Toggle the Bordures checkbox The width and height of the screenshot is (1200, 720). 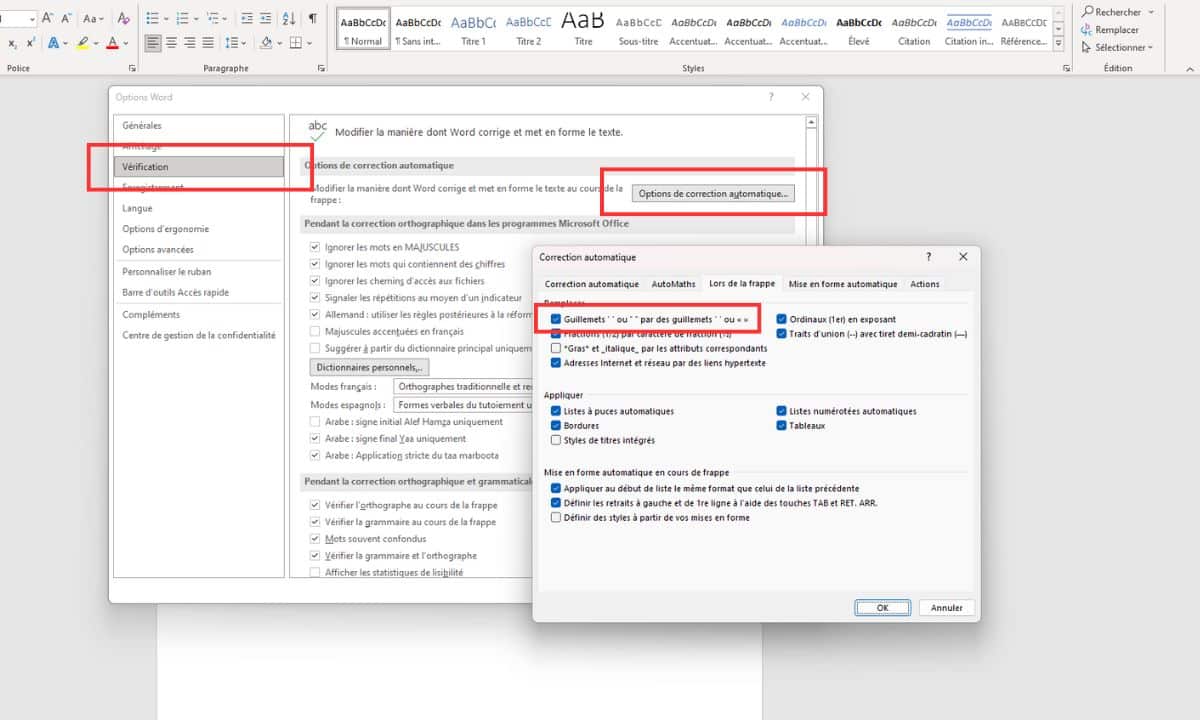[556, 425]
